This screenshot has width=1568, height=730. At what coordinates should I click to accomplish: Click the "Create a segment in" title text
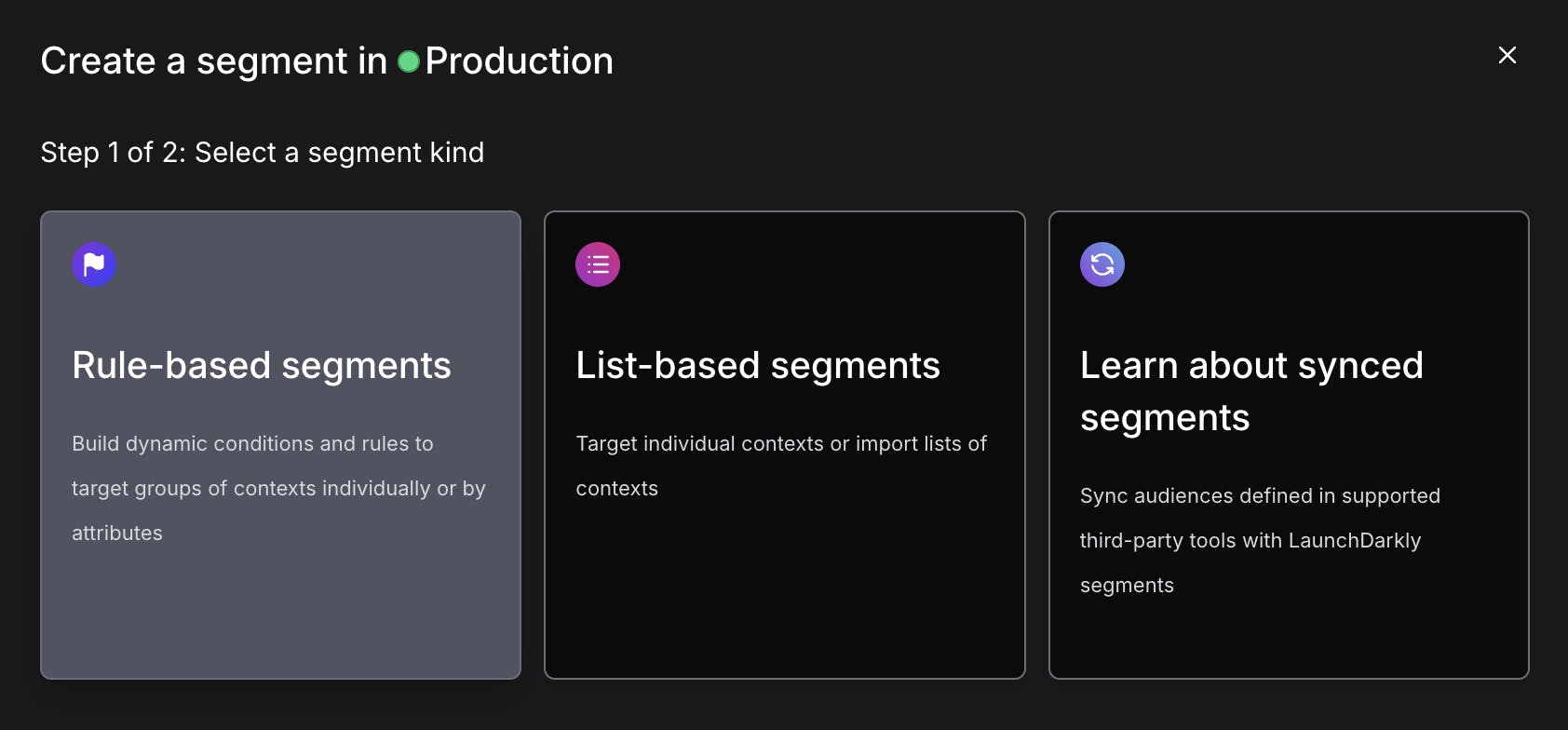pos(214,61)
